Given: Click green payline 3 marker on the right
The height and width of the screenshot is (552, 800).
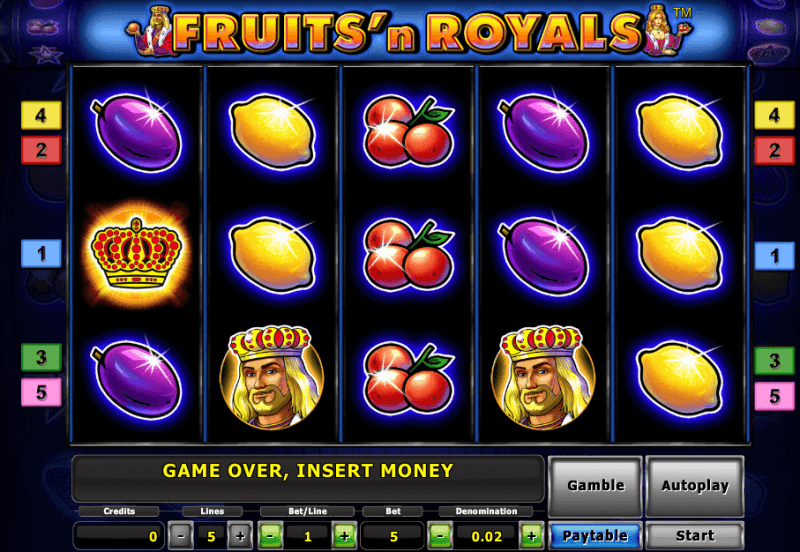Looking at the screenshot, I should [774, 360].
